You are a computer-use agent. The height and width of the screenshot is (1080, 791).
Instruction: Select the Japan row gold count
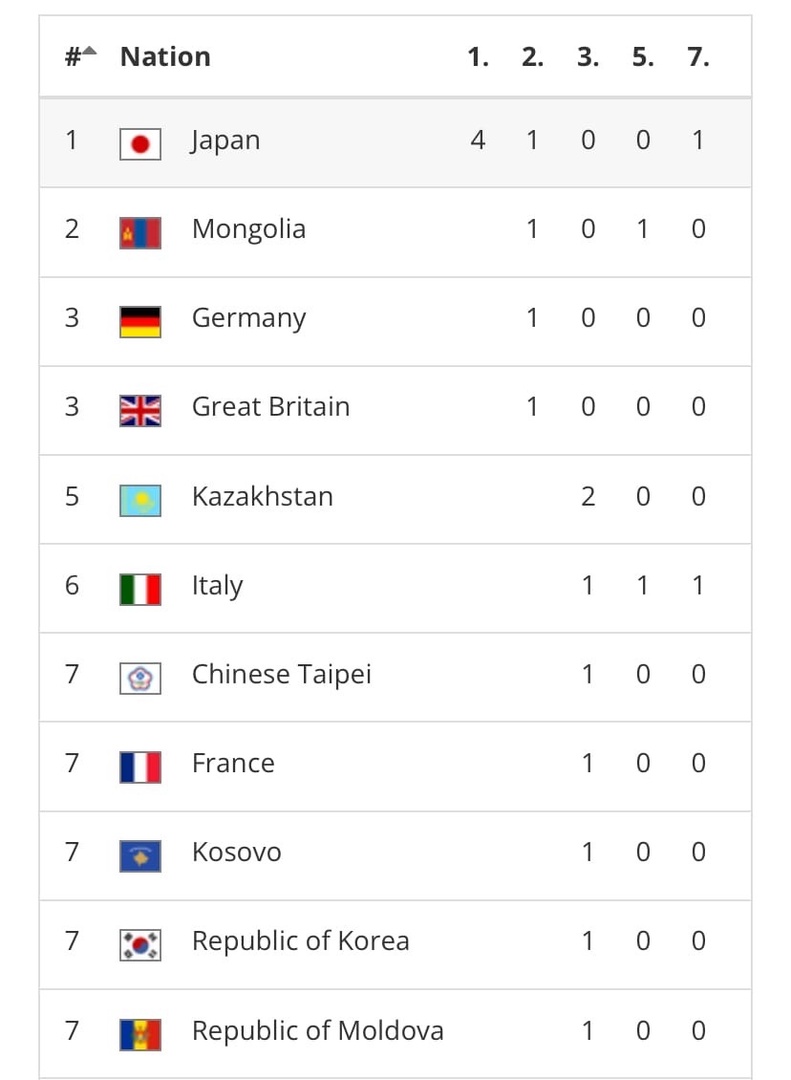(477, 140)
